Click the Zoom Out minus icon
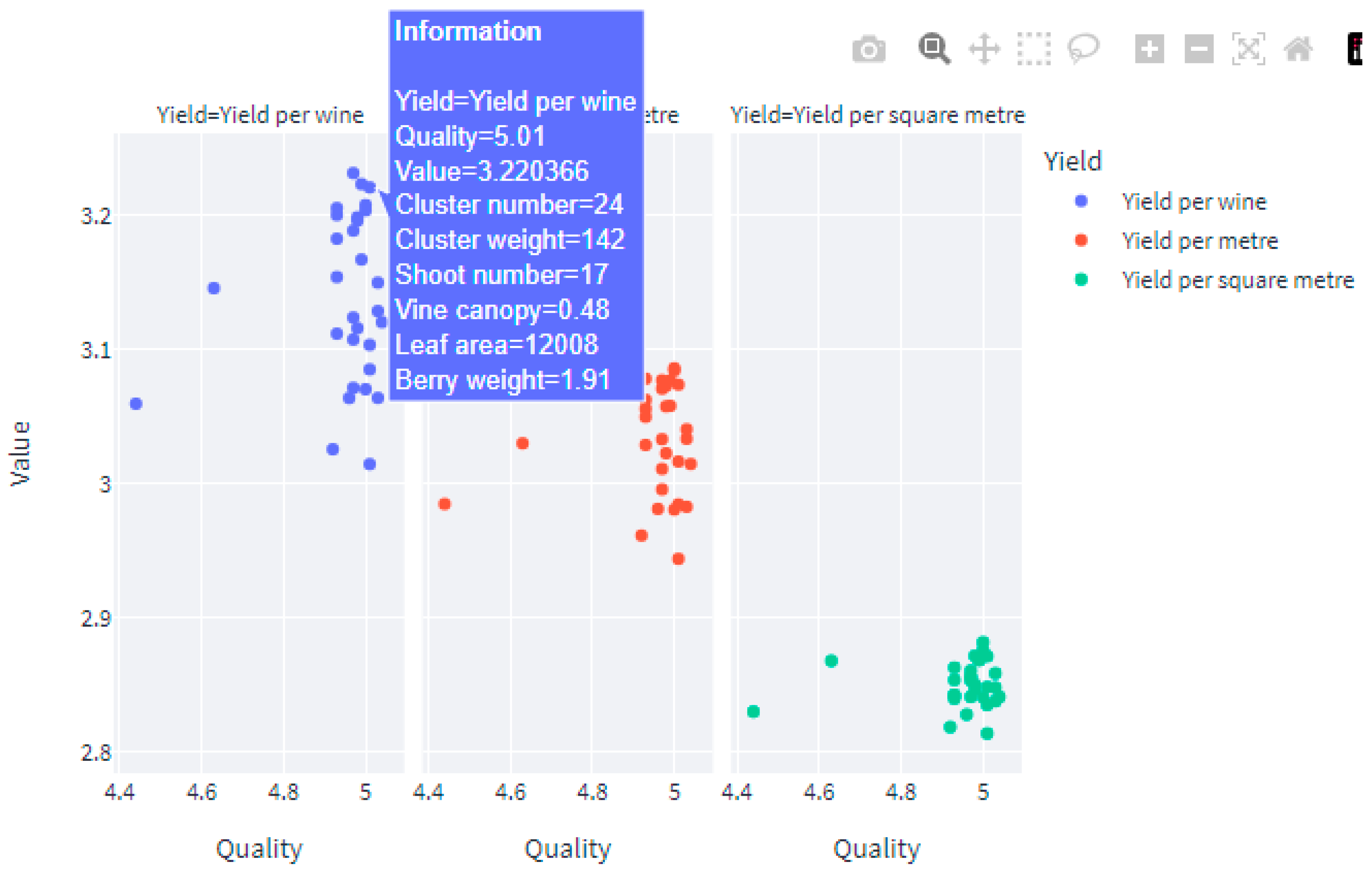Image resolution: width=1372 pixels, height=875 pixels. [x=1199, y=49]
